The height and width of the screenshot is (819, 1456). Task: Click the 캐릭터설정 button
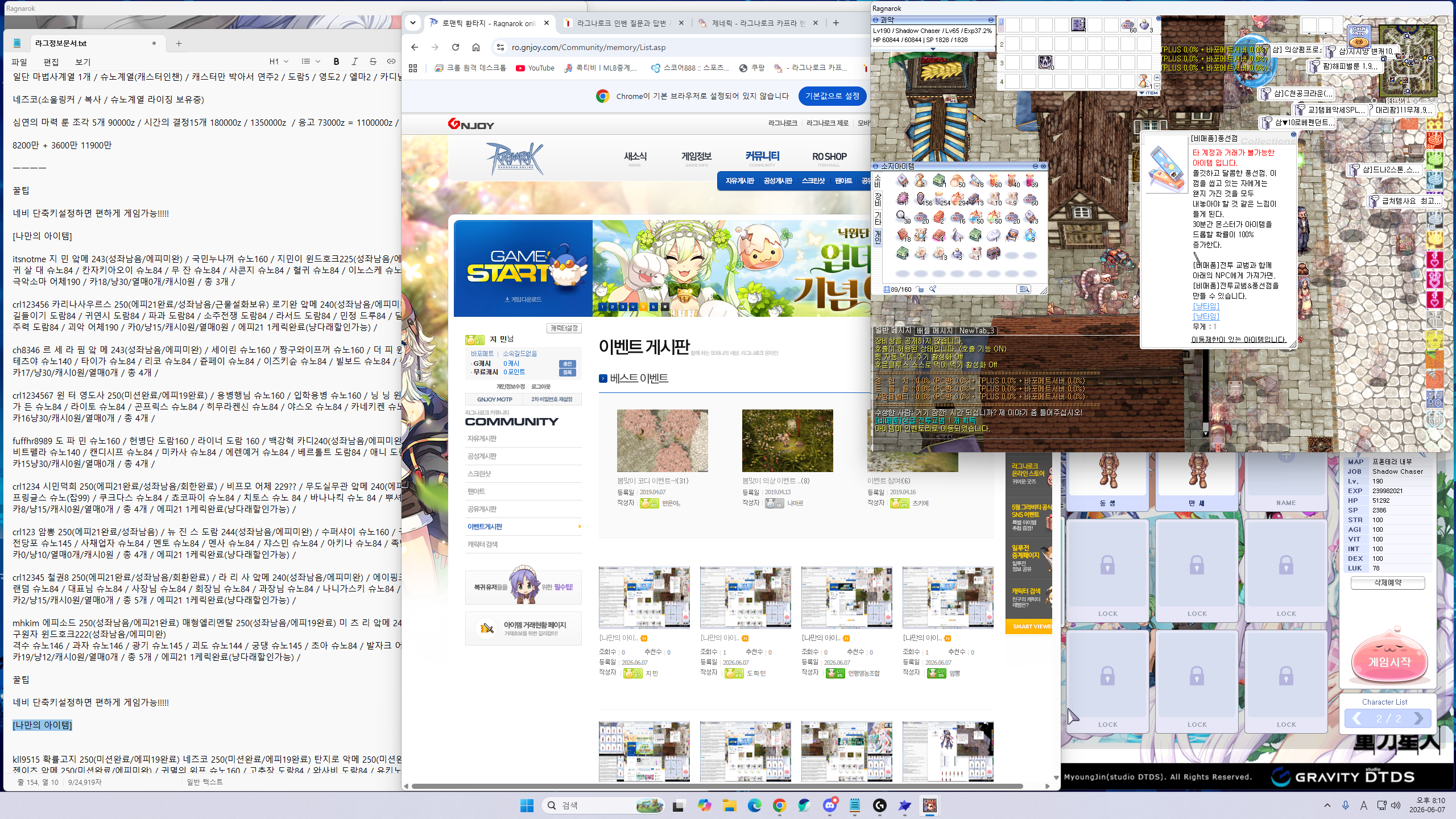(564, 328)
